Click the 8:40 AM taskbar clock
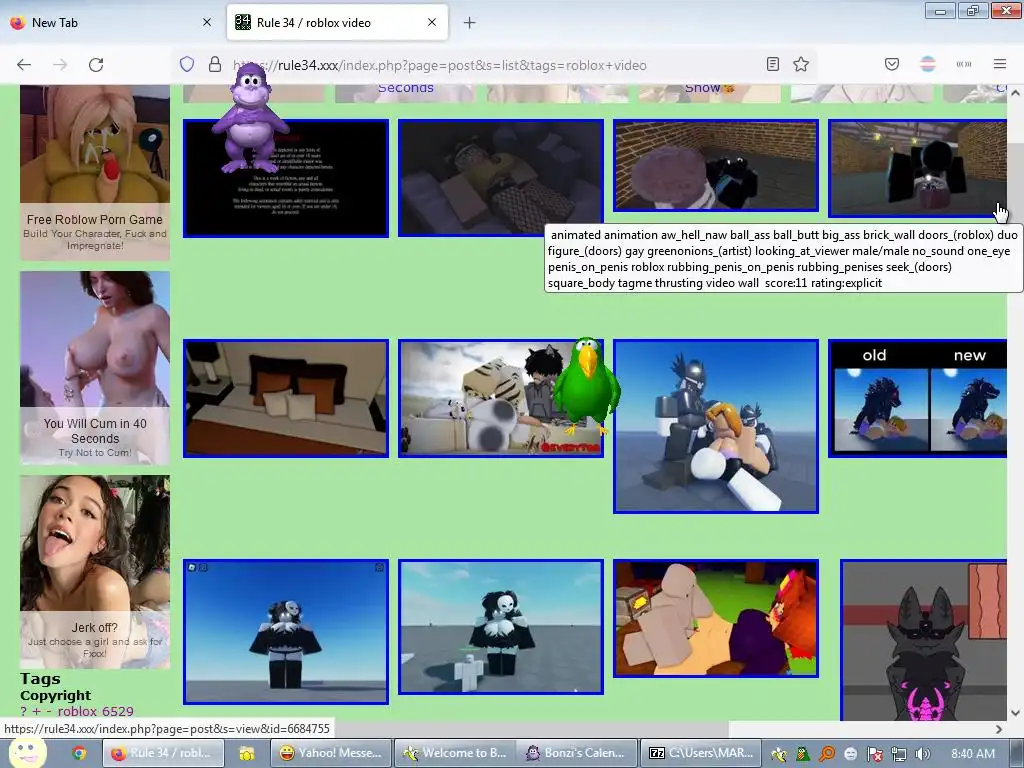 tap(973, 754)
